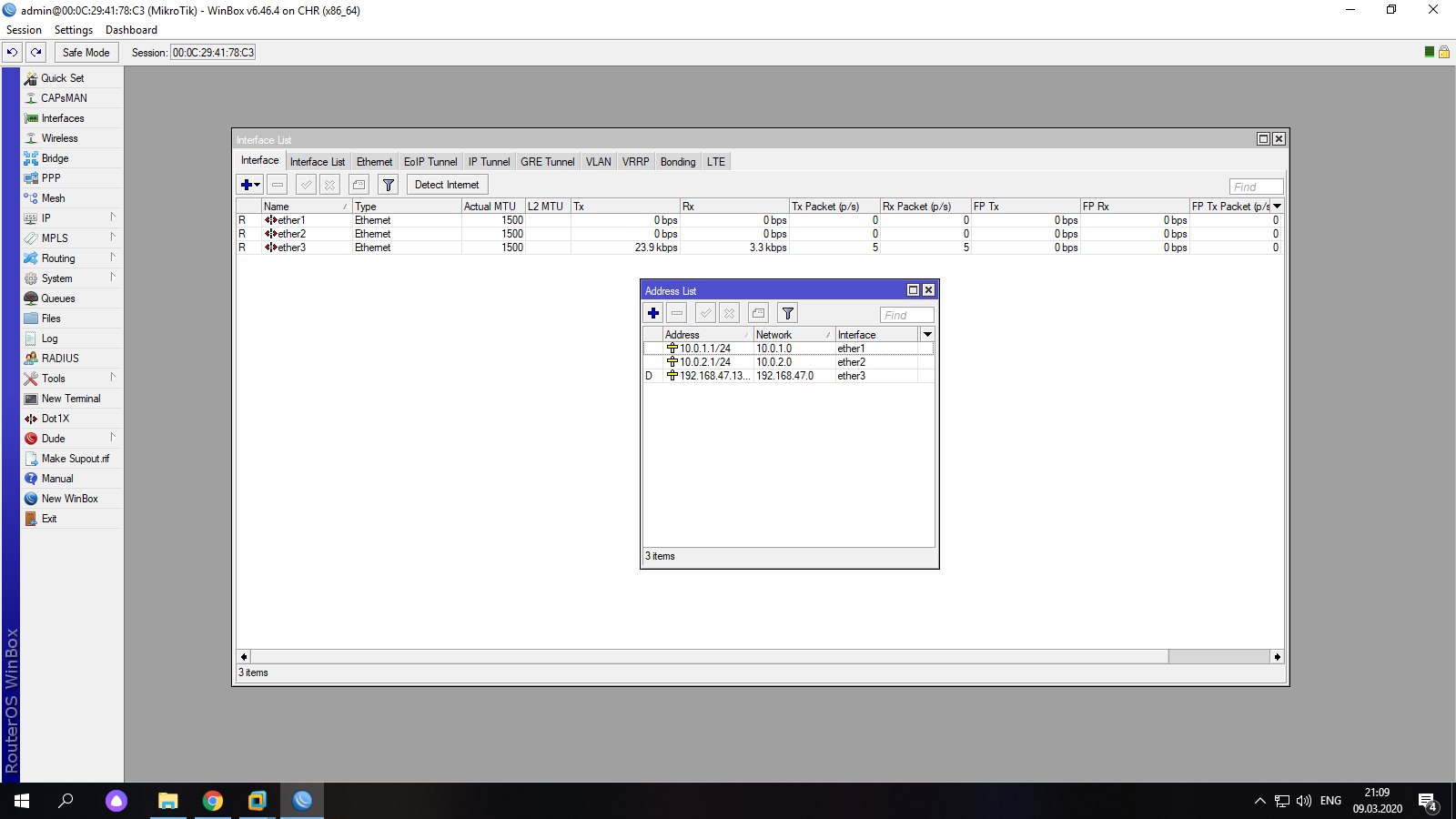This screenshot has width=1456, height=819.
Task: Open Address List columns dropdown arrow
Action: coord(927,335)
